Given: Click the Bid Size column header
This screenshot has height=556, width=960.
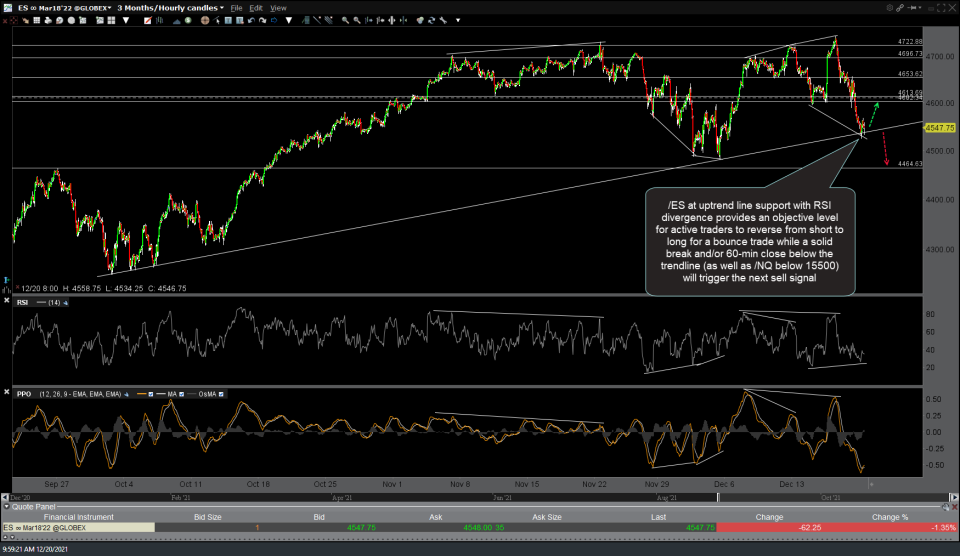Looking at the screenshot, I should pyautogui.click(x=208, y=517).
